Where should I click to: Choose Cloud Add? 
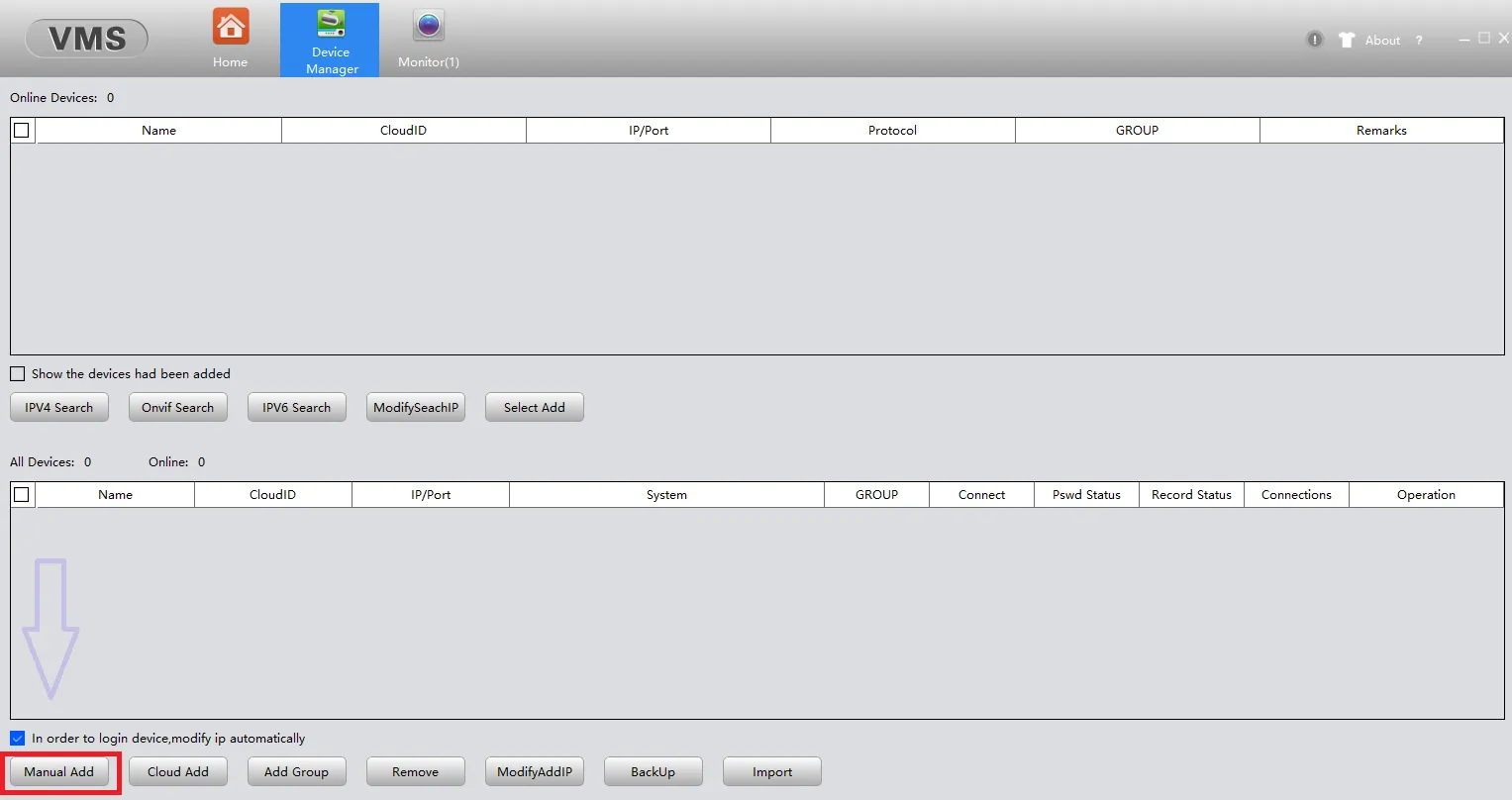coord(178,772)
